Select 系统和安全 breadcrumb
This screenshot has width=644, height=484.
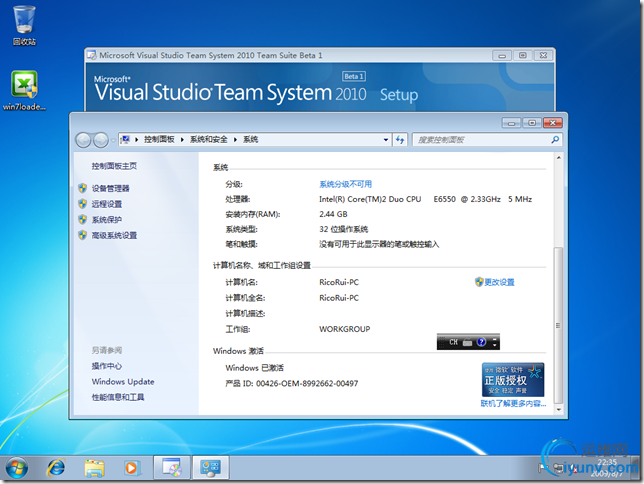click(x=208, y=140)
